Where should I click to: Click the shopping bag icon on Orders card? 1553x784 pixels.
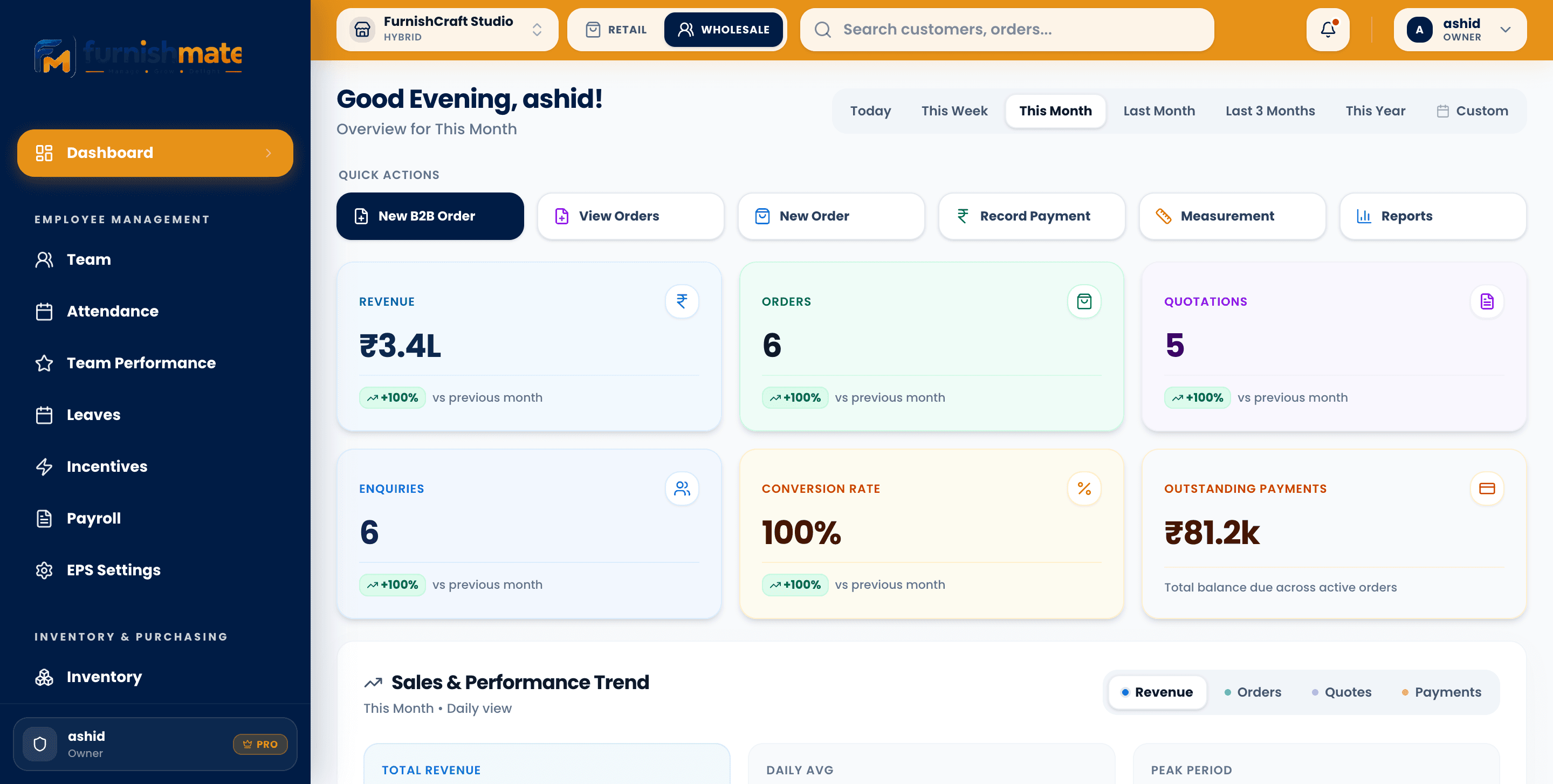pyautogui.click(x=1084, y=301)
